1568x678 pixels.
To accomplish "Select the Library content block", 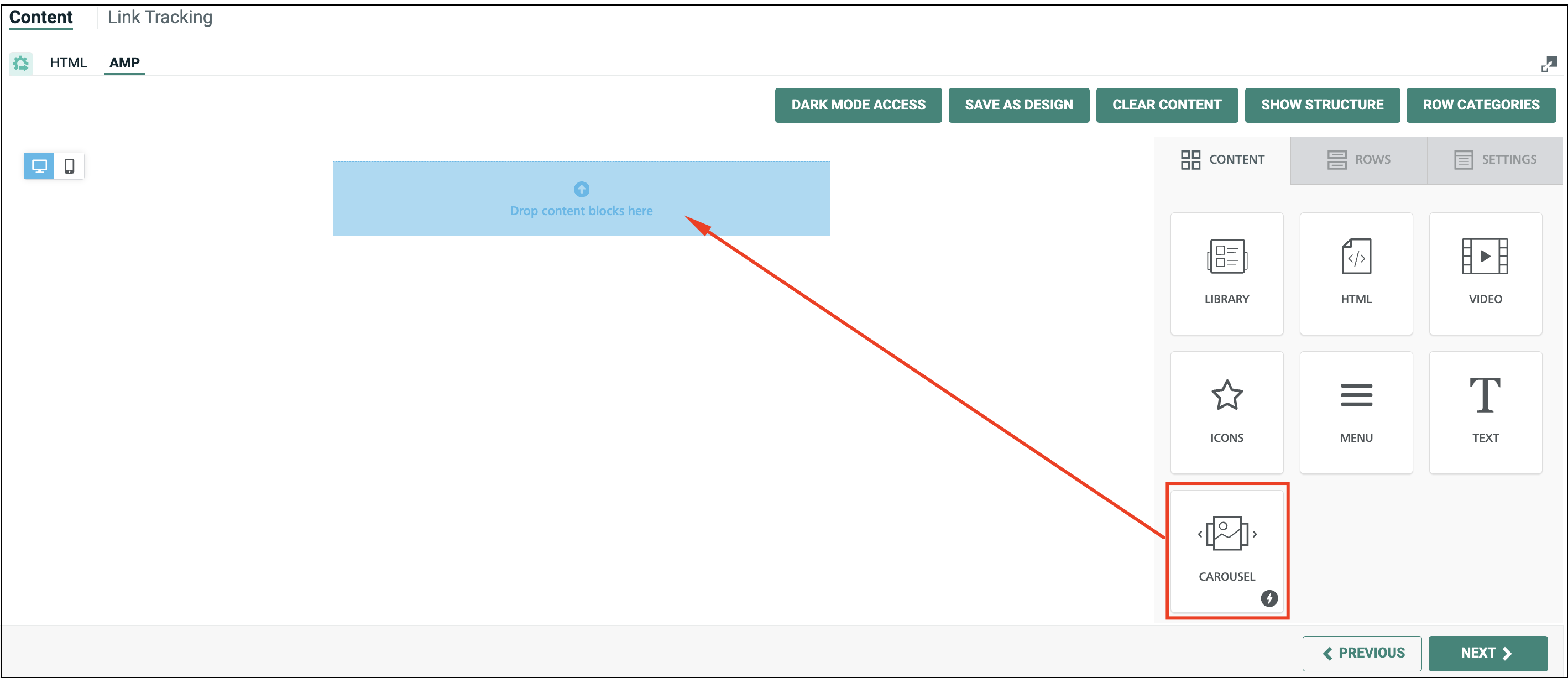I will [x=1226, y=273].
